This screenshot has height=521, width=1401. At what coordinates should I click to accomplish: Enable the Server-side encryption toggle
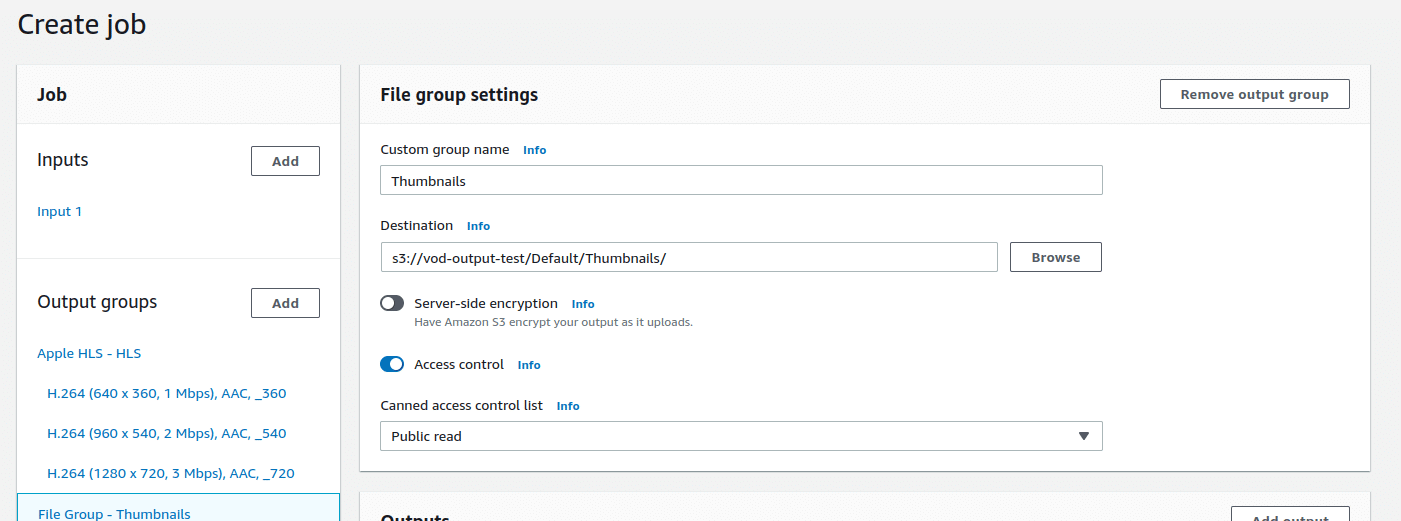(x=392, y=303)
